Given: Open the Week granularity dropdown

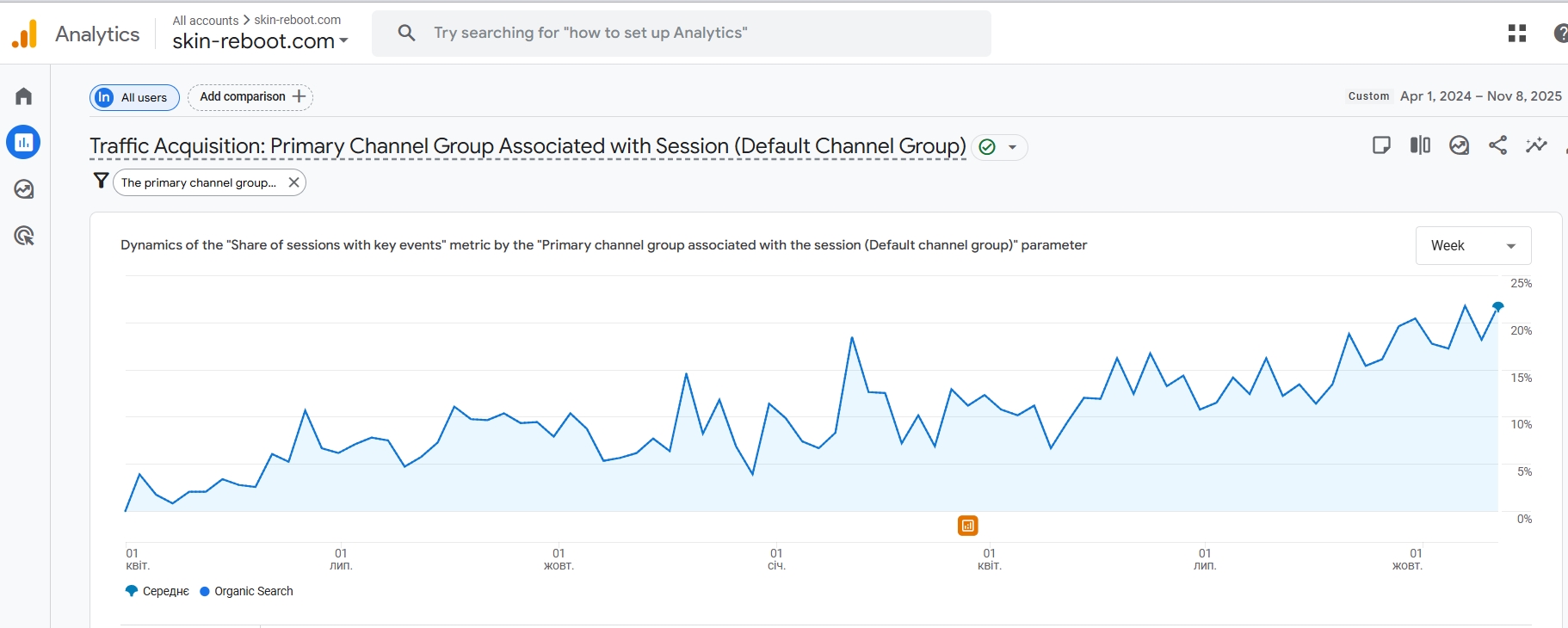Looking at the screenshot, I should 1472,246.
